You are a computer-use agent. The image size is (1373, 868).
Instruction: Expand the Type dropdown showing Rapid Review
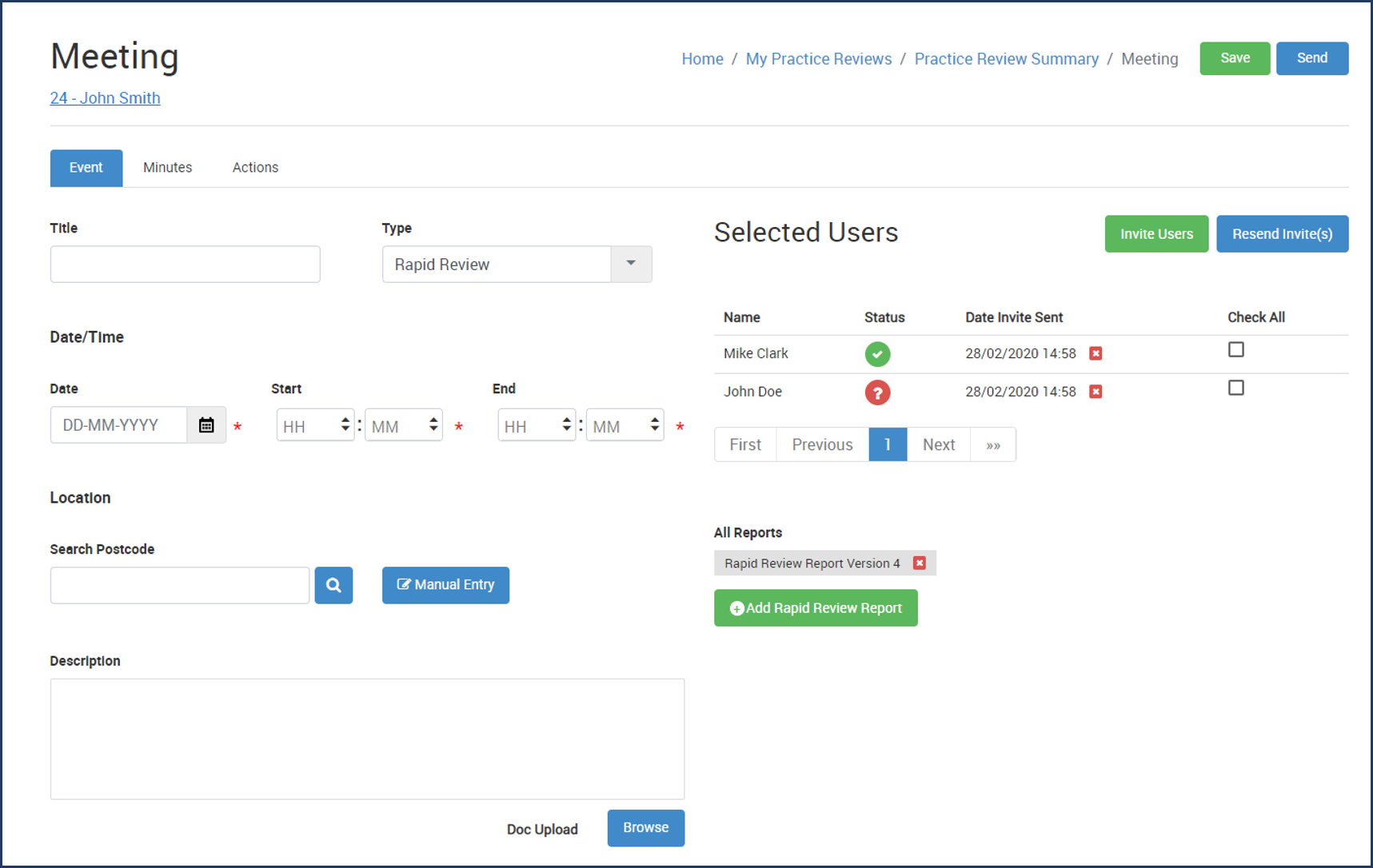point(631,265)
